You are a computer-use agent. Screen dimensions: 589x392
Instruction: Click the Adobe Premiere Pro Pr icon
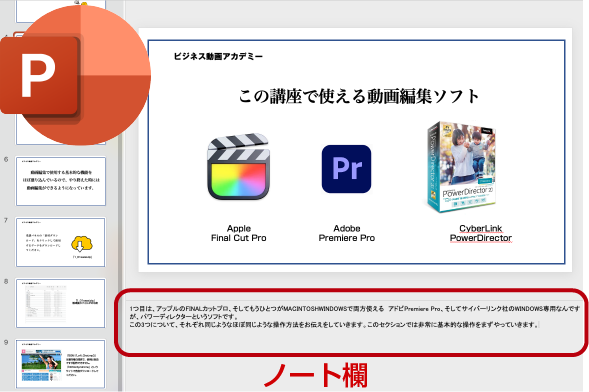click(346, 169)
